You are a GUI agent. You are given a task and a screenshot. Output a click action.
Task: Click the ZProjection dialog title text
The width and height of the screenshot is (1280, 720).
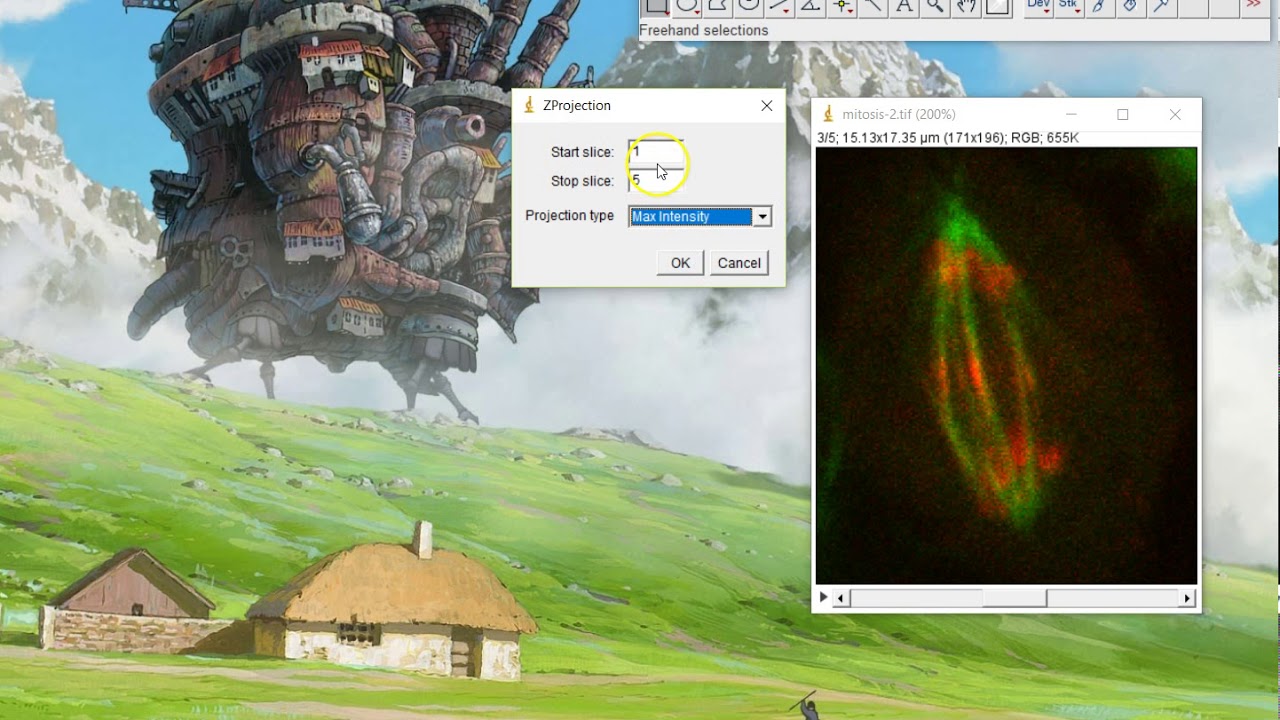[577, 106]
